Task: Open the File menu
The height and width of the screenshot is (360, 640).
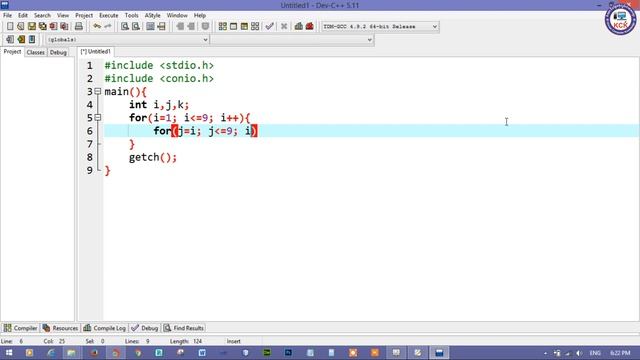Action: tap(7, 15)
